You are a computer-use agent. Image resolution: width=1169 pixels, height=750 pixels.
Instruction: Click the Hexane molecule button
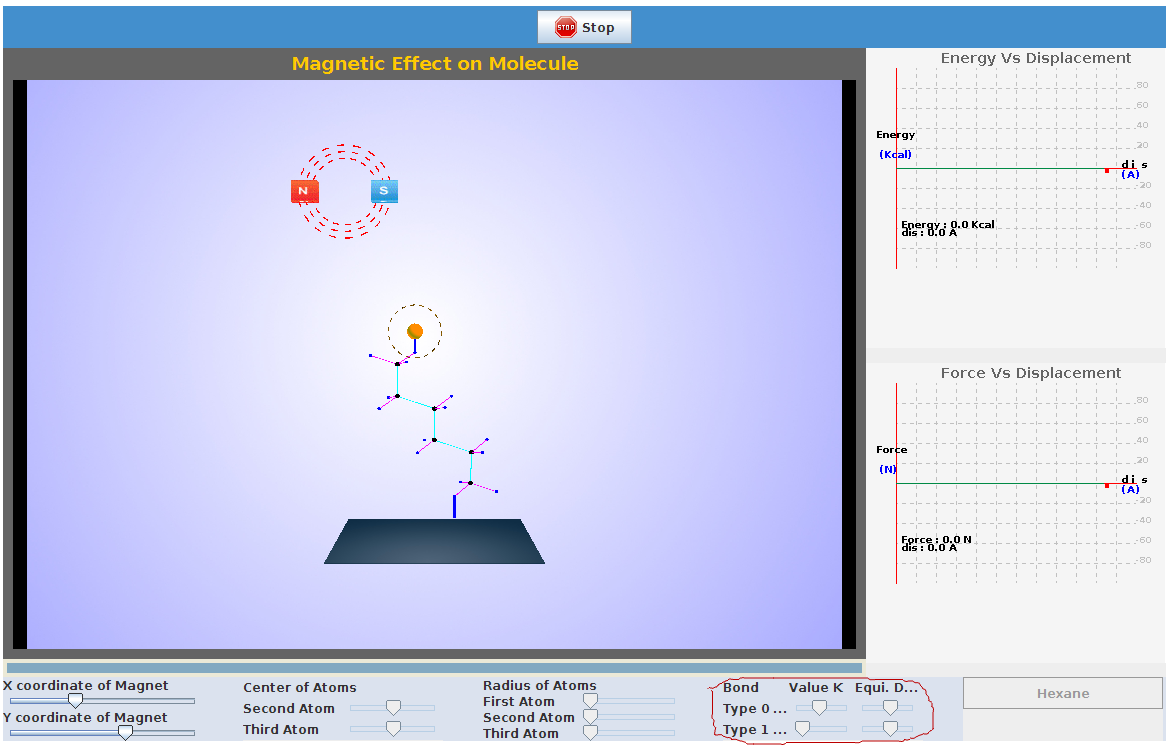click(1062, 693)
